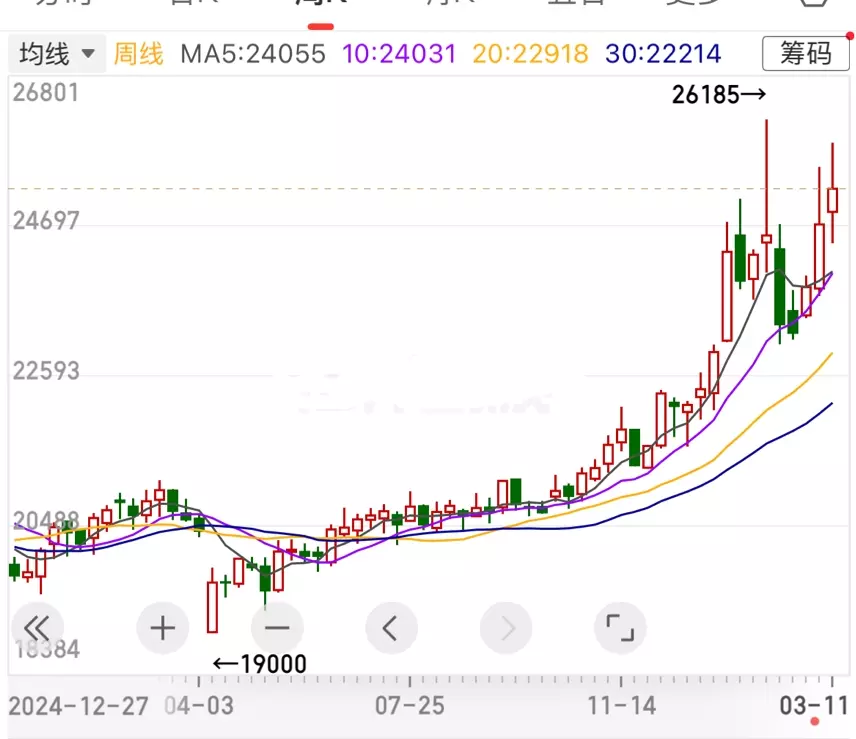Collapse the toolbar with the double-left arrow
This screenshot has width=856, height=739.
37,628
